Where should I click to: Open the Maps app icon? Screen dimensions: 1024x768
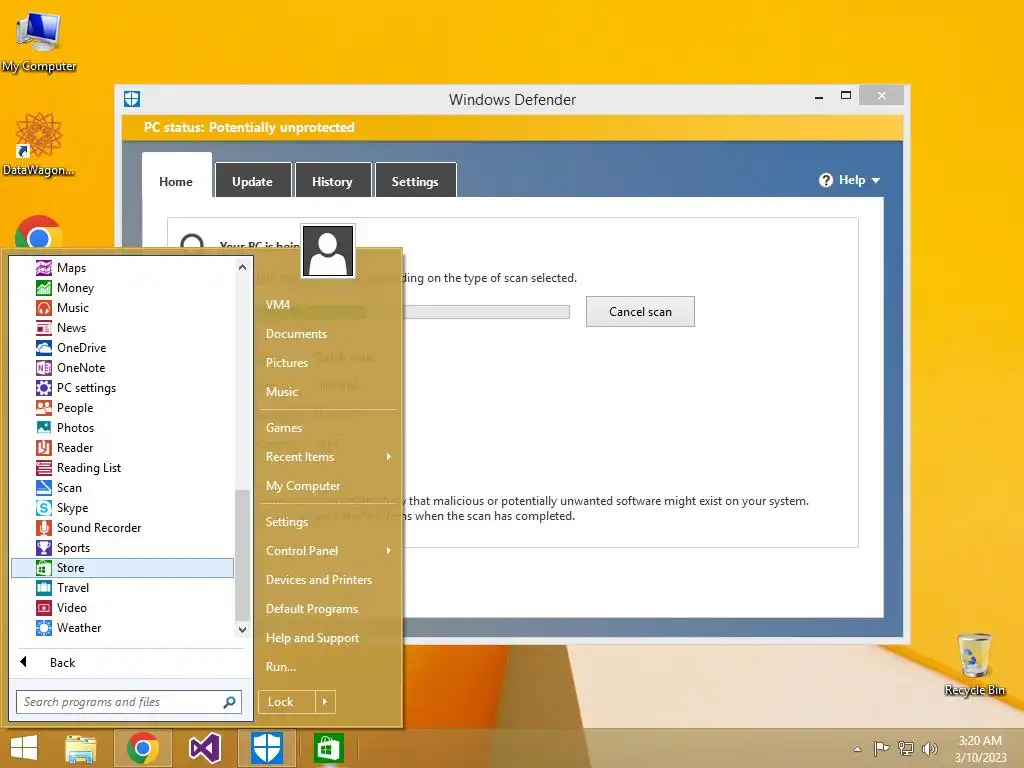coord(44,268)
